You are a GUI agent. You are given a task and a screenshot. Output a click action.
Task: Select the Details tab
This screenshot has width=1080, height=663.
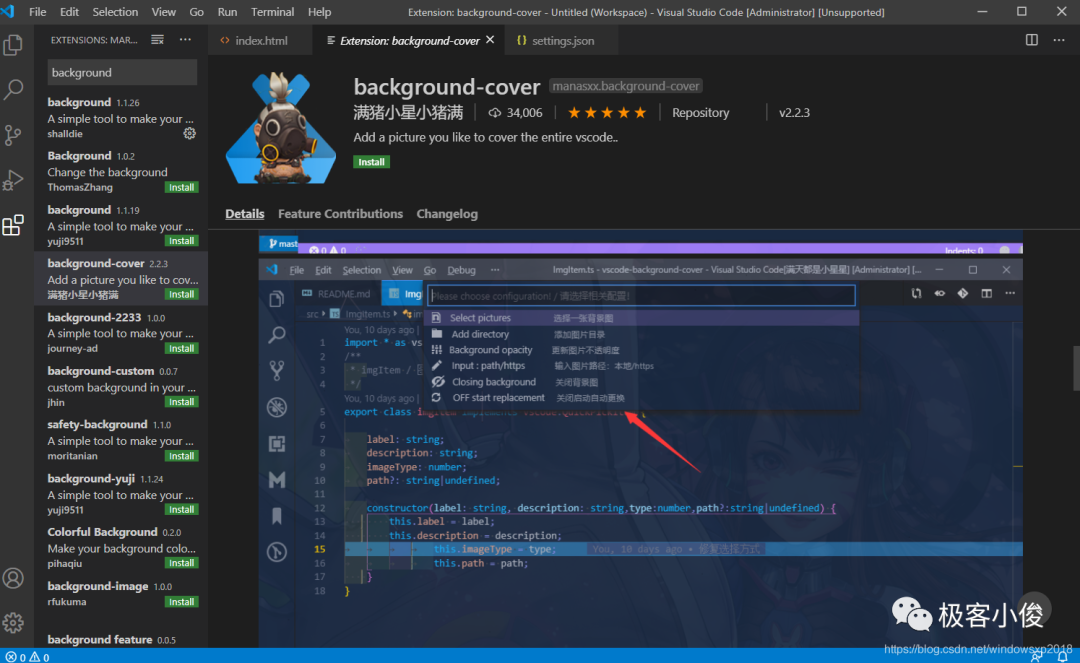tap(245, 214)
